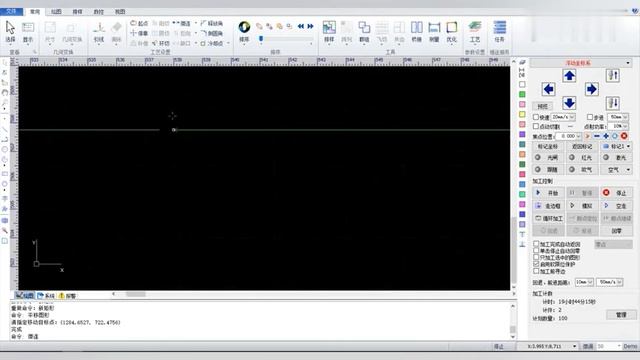
Task: Switch to the CNC (数控) ribbon tab
Action: click(99, 11)
